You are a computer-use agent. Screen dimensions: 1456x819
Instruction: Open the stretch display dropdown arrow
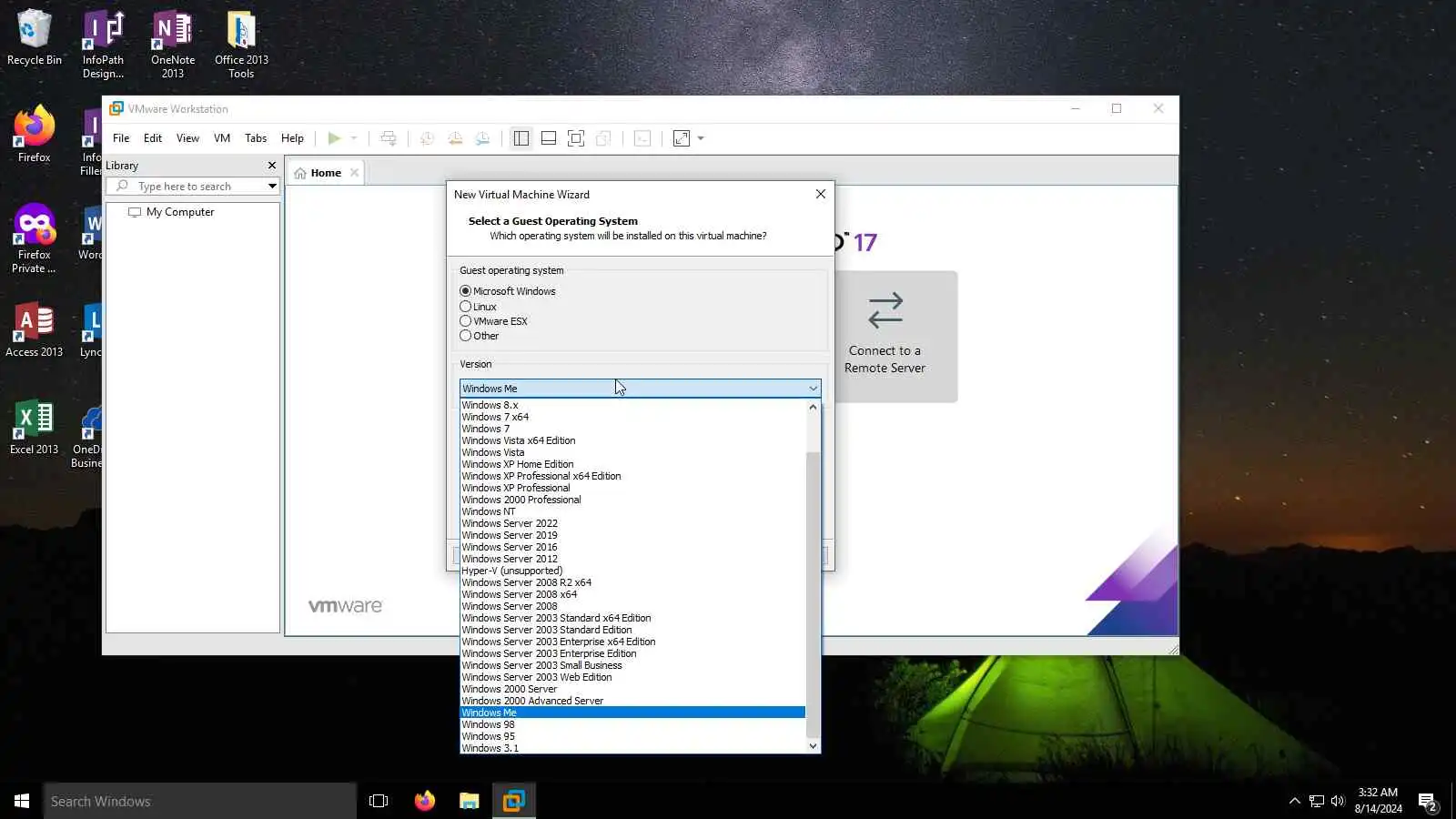coord(701,138)
